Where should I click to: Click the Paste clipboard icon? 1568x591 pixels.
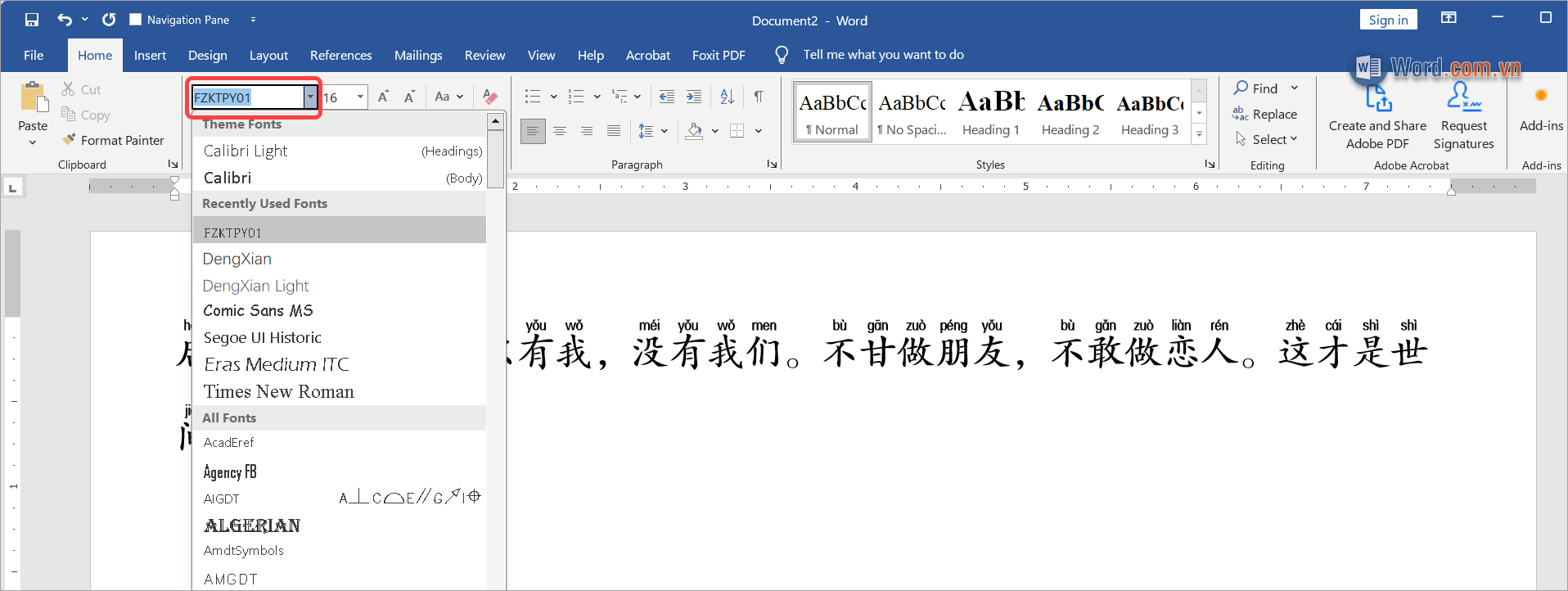[x=34, y=97]
